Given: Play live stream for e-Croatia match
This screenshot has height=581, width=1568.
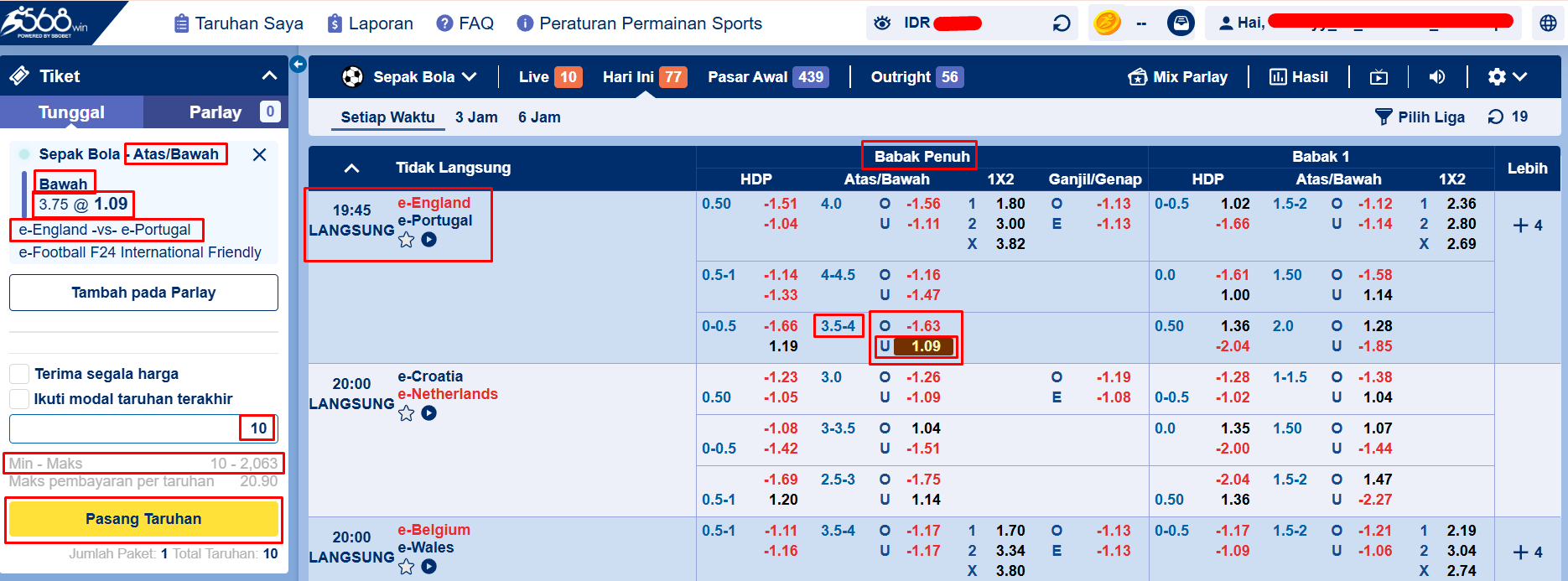Looking at the screenshot, I should click(429, 413).
